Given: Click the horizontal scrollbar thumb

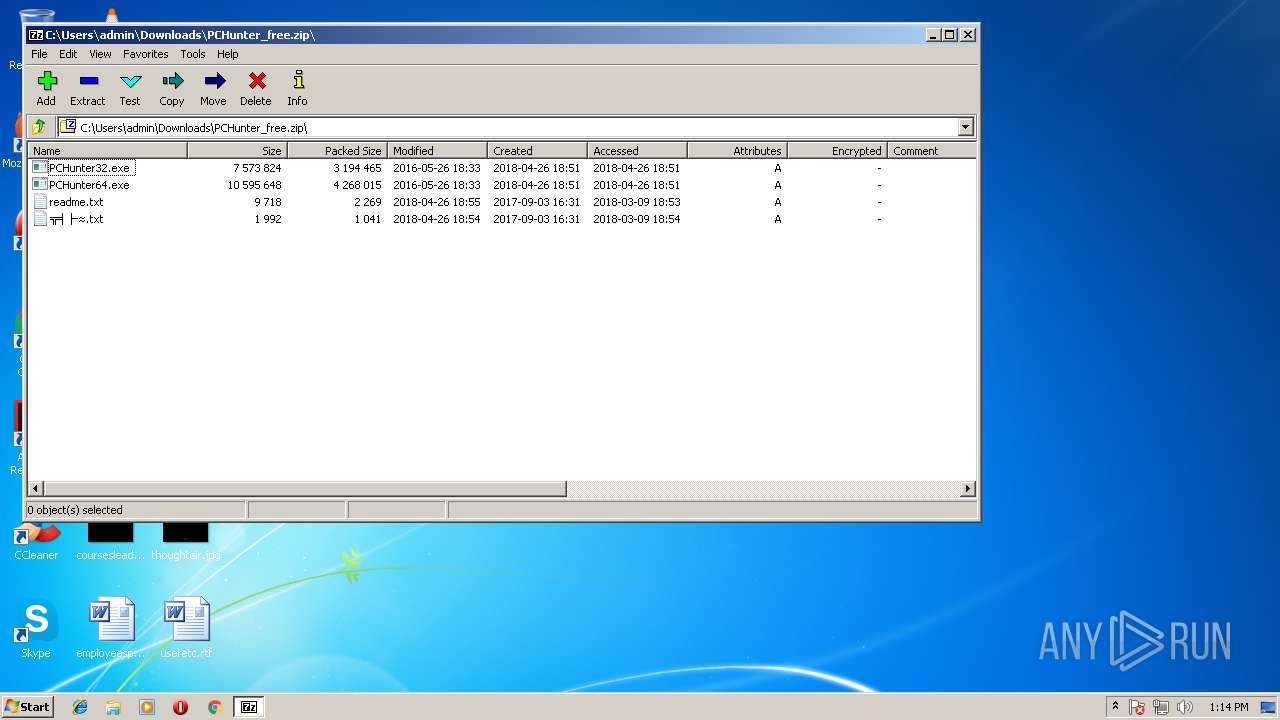Looking at the screenshot, I should click(x=305, y=489).
